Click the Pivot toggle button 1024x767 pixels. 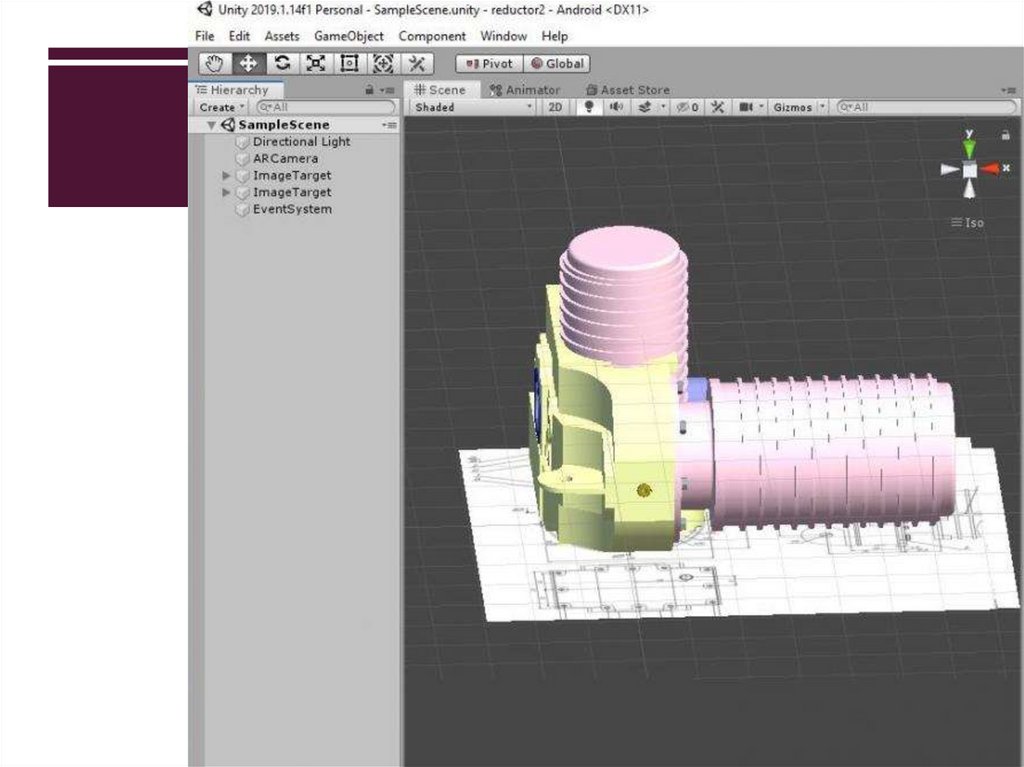488,63
